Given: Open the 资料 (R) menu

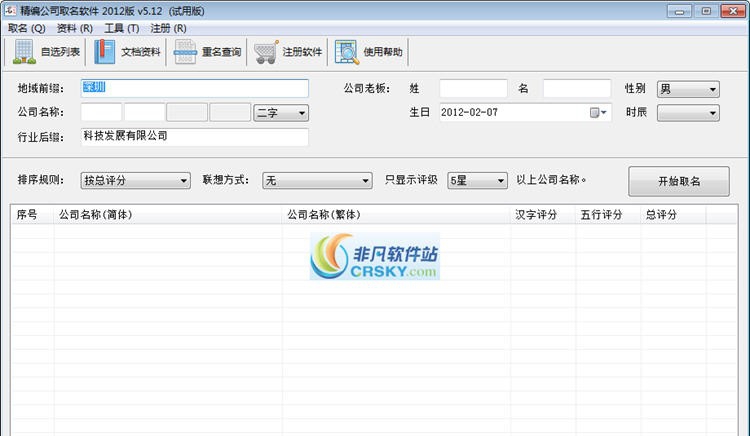Looking at the screenshot, I should point(75,29).
